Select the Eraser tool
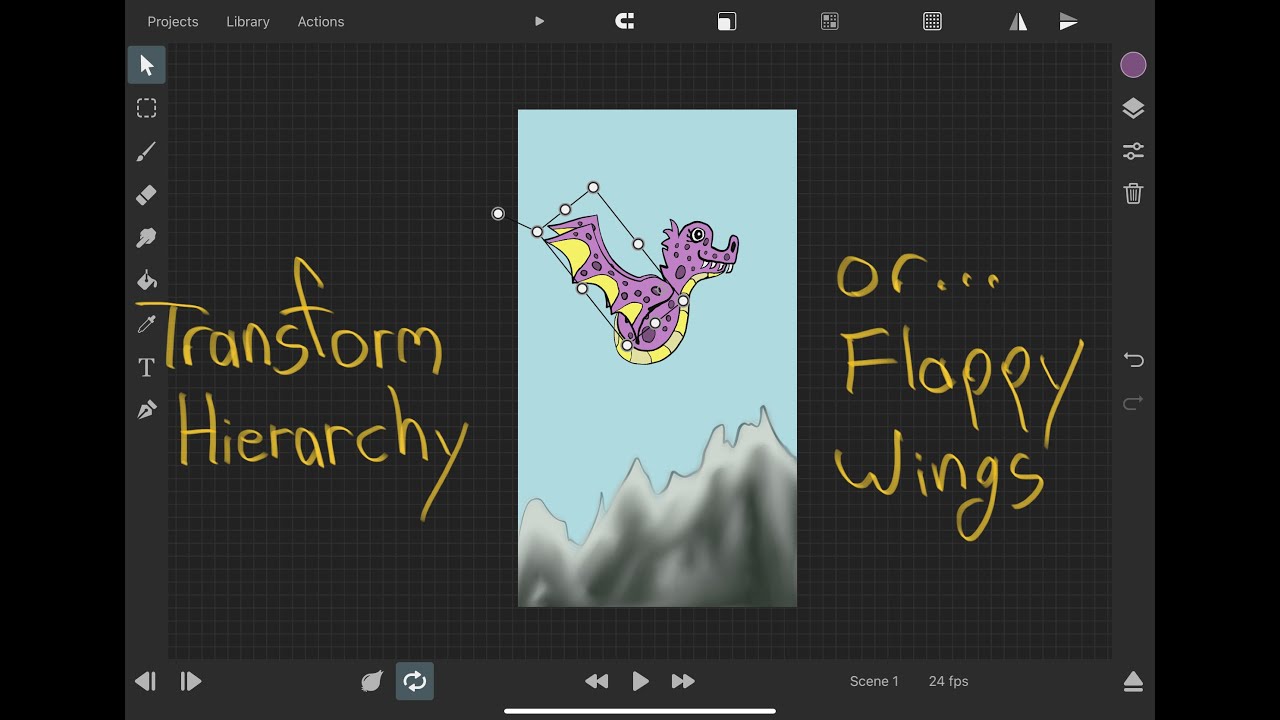 click(147, 194)
